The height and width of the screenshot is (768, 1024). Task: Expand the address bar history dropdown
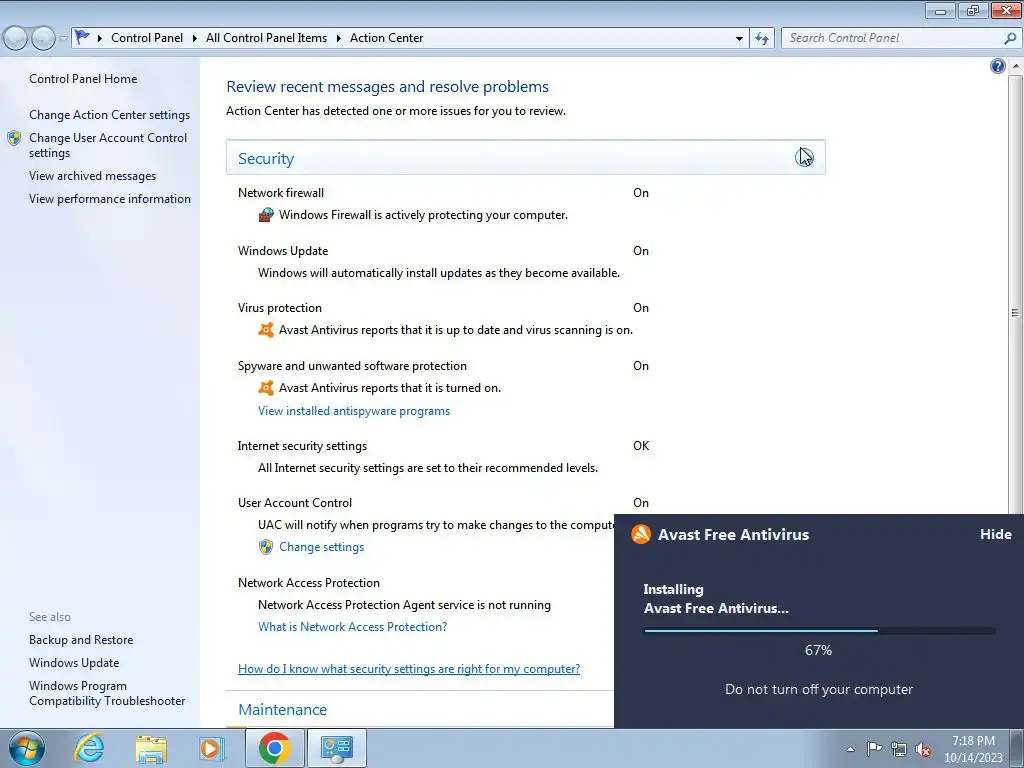coord(739,38)
